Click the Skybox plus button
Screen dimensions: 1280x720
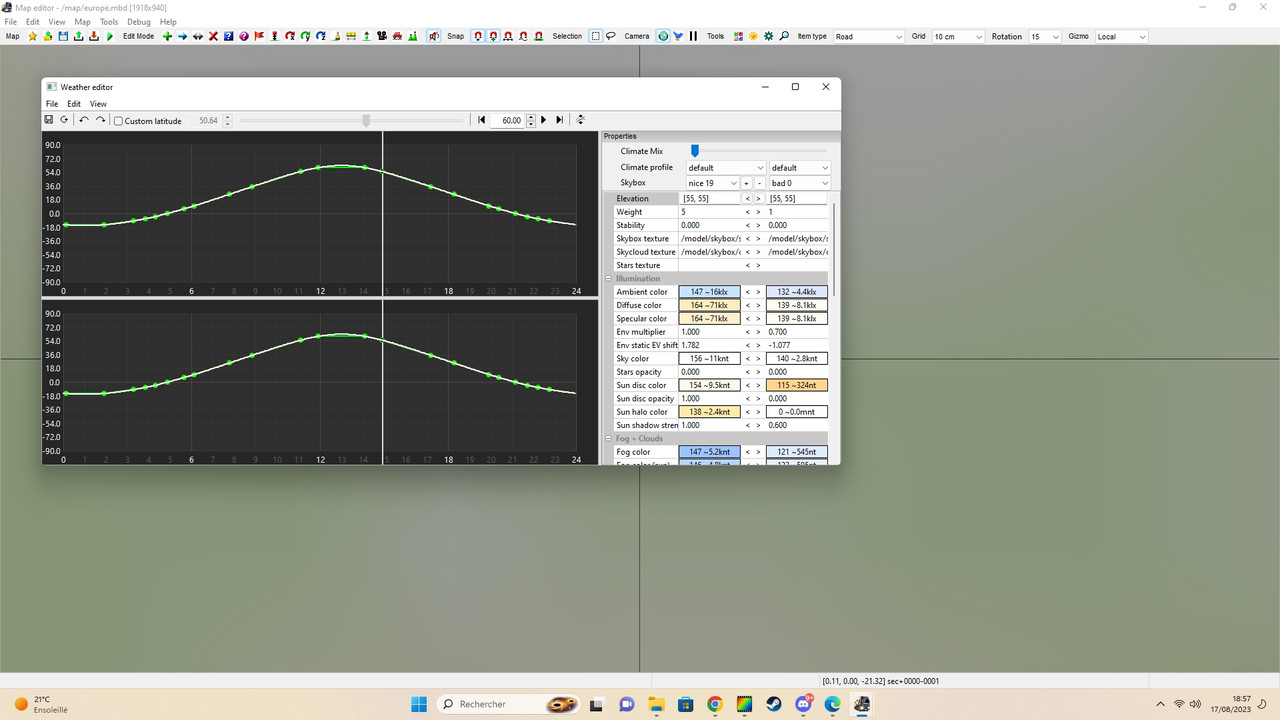tap(746, 183)
